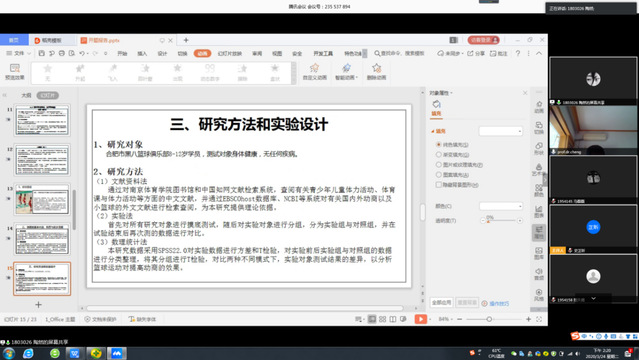Click the save icon in quick toolbar
Viewport: 639px width, 360px height.
click(42, 53)
